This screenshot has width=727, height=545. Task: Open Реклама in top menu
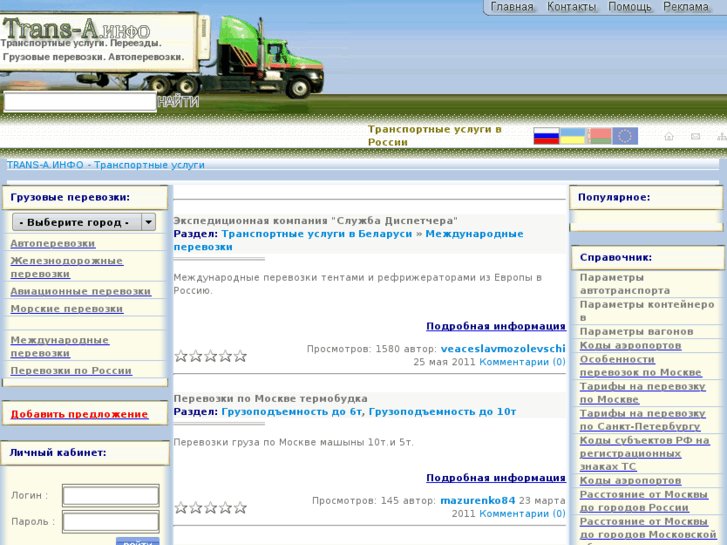point(686,7)
